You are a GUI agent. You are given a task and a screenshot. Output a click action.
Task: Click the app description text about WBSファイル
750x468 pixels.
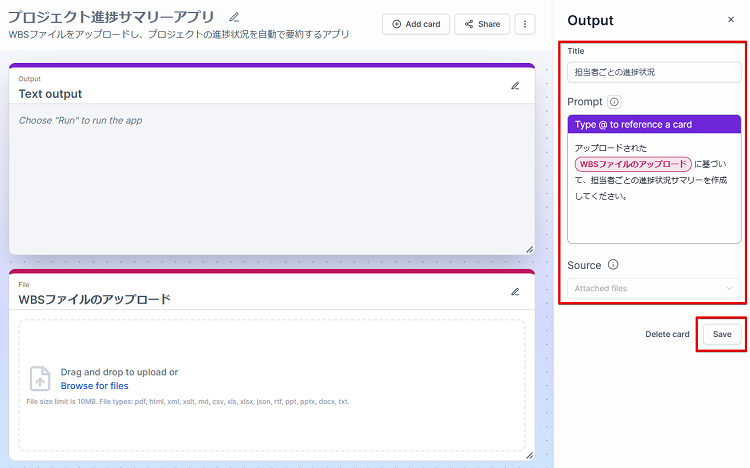(x=179, y=34)
